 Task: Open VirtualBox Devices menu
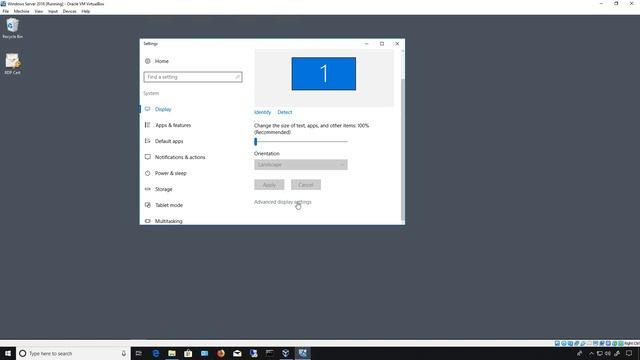(x=69, y=11)
